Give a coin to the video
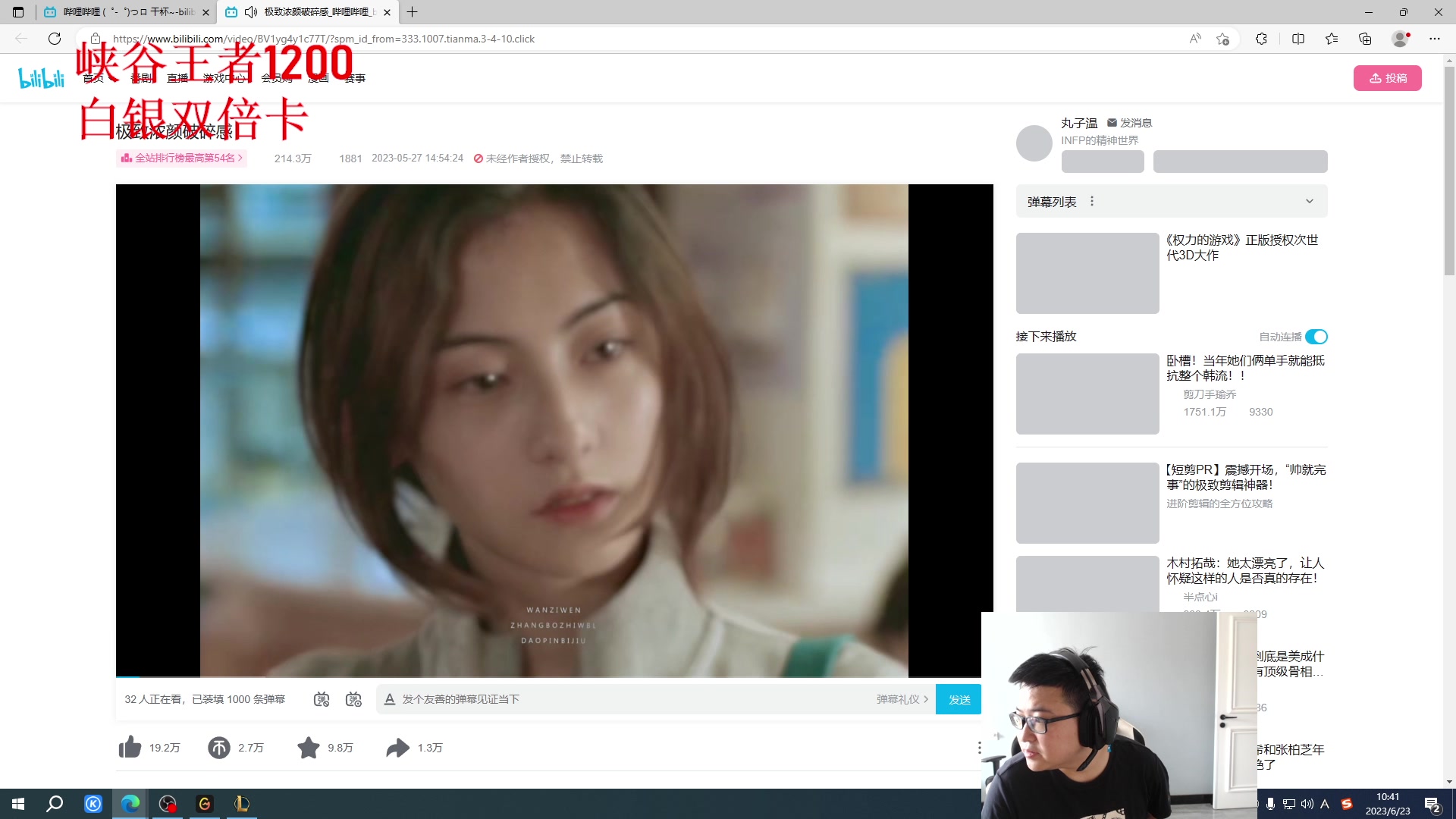 [219, 748]
